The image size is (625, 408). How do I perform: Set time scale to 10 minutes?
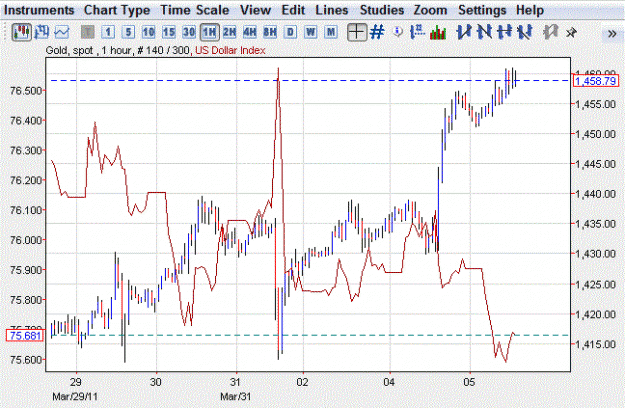click(149, 32)
